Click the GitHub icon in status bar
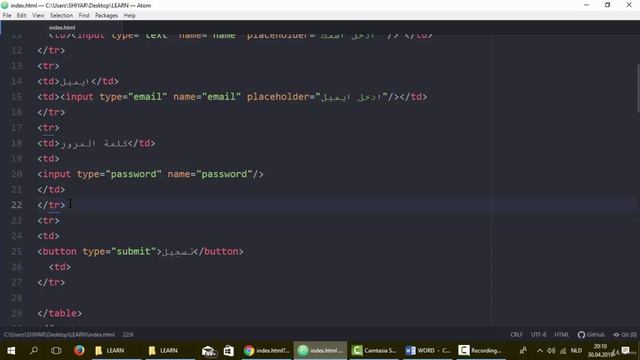640x360 pixels. pyautogui.click(x=591, y=334)
